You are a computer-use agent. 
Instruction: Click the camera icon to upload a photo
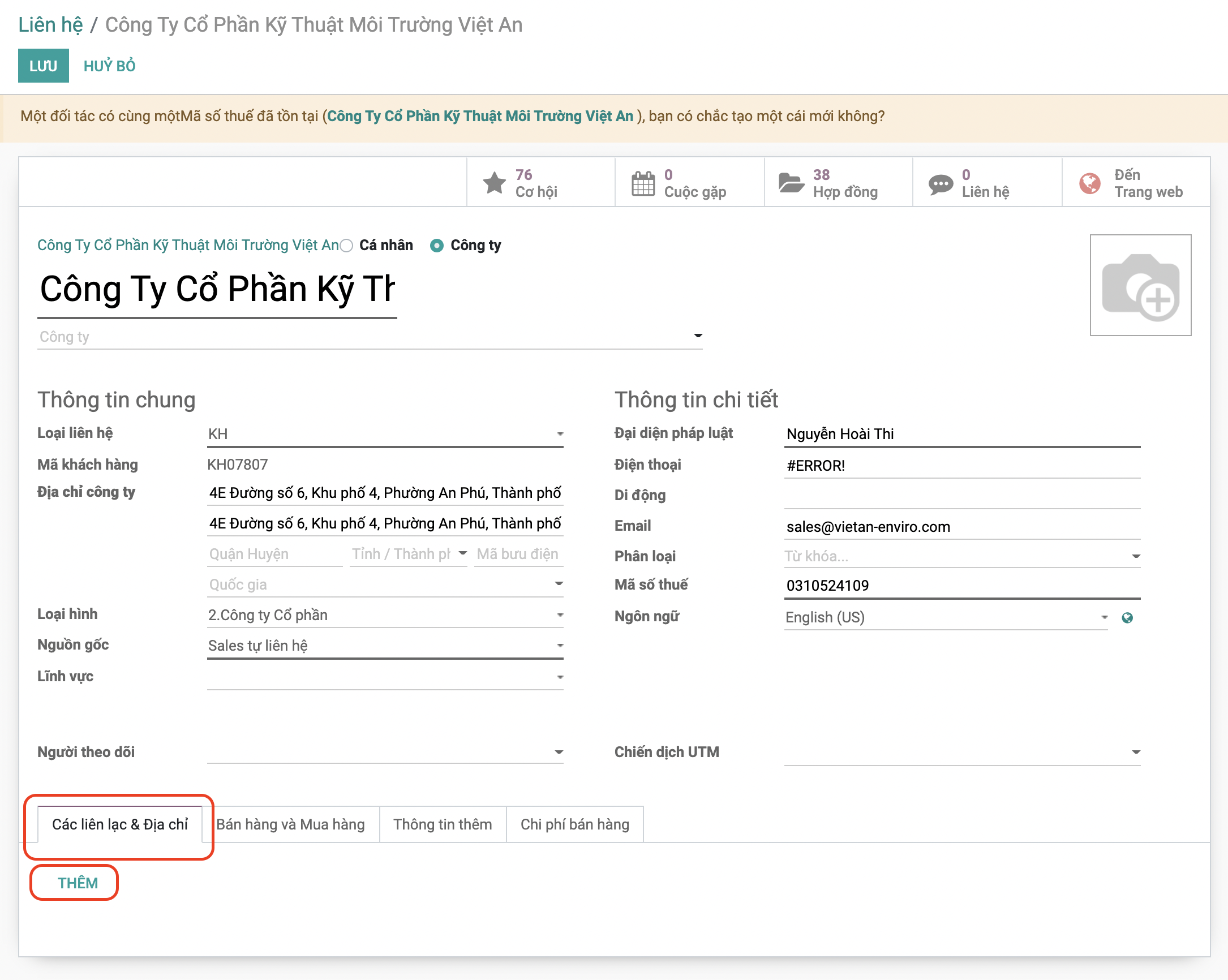(x=1140, y=285)
